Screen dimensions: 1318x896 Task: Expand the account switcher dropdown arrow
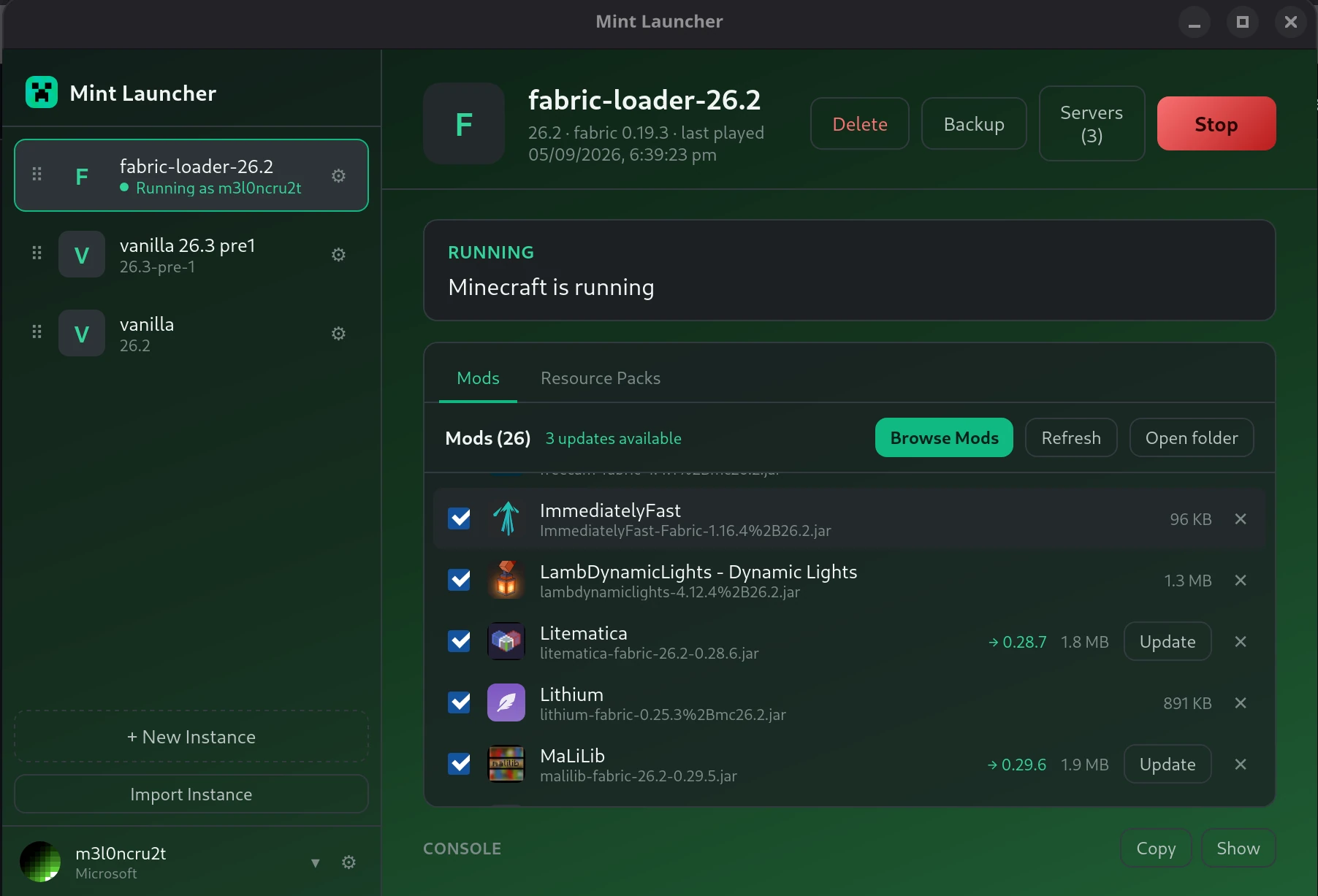(316, 863)
